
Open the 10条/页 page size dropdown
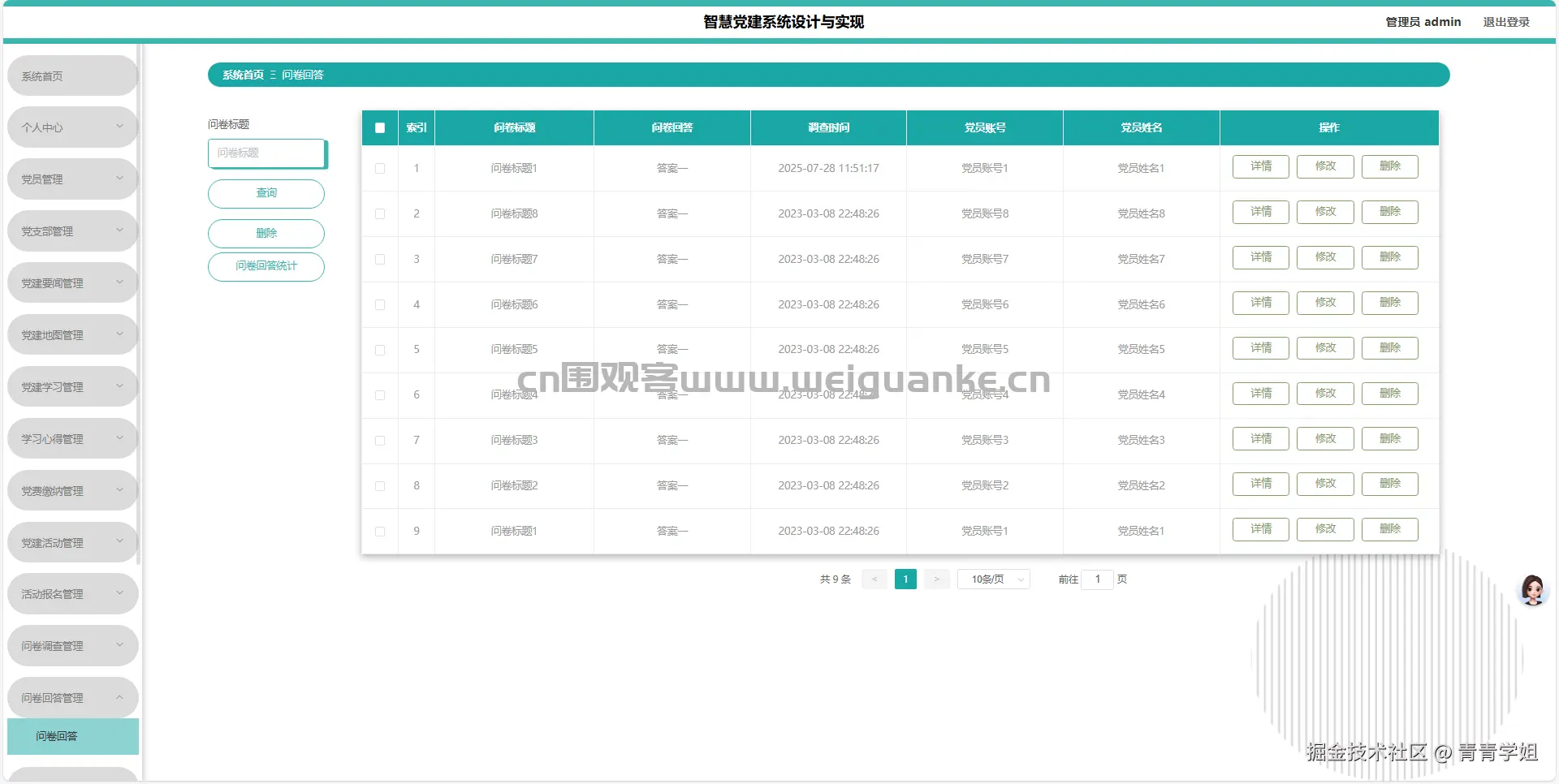coord(994,579)
